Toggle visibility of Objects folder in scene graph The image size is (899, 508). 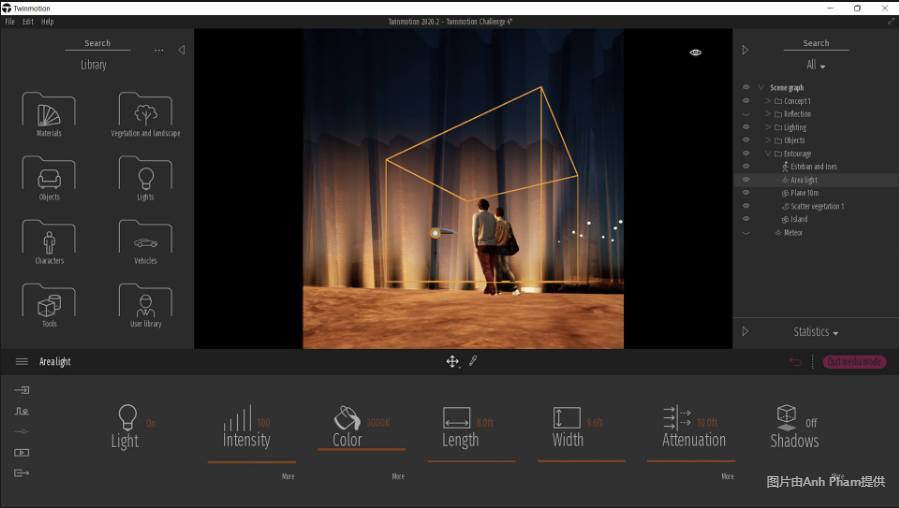pos(746,140)
